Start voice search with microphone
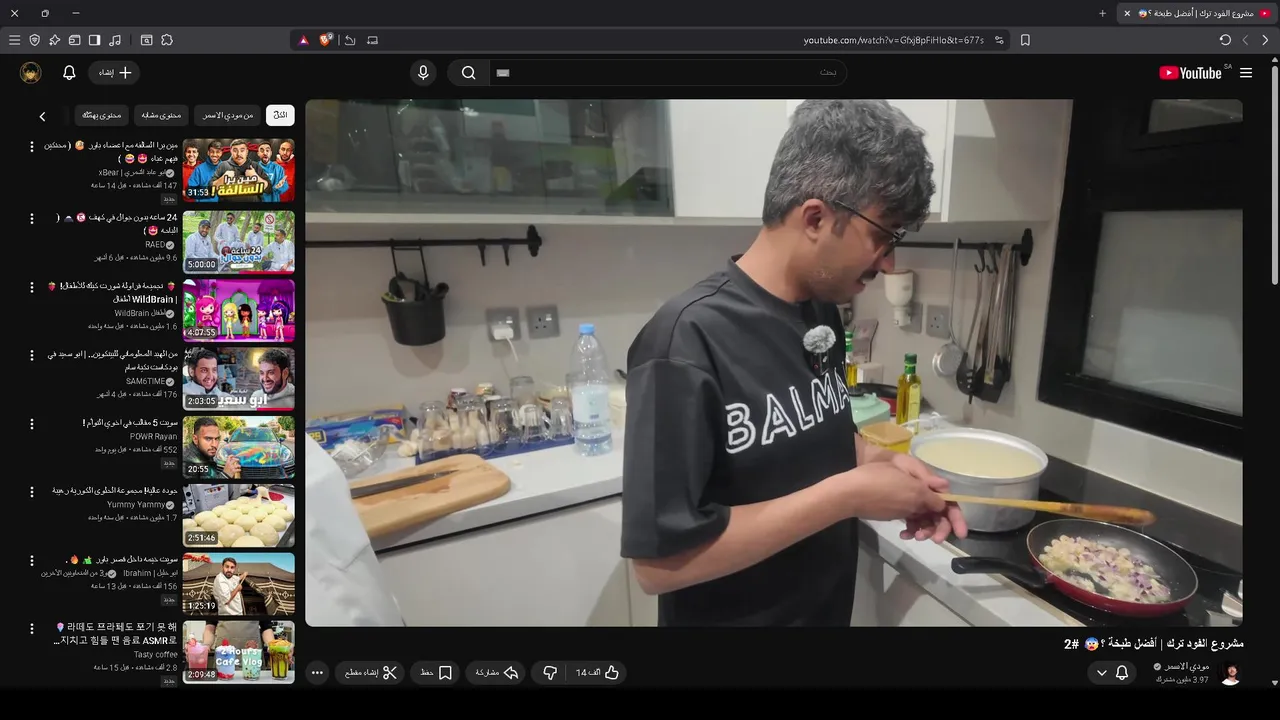Screen dimensions: 1280x720 (x=423, y=73)
